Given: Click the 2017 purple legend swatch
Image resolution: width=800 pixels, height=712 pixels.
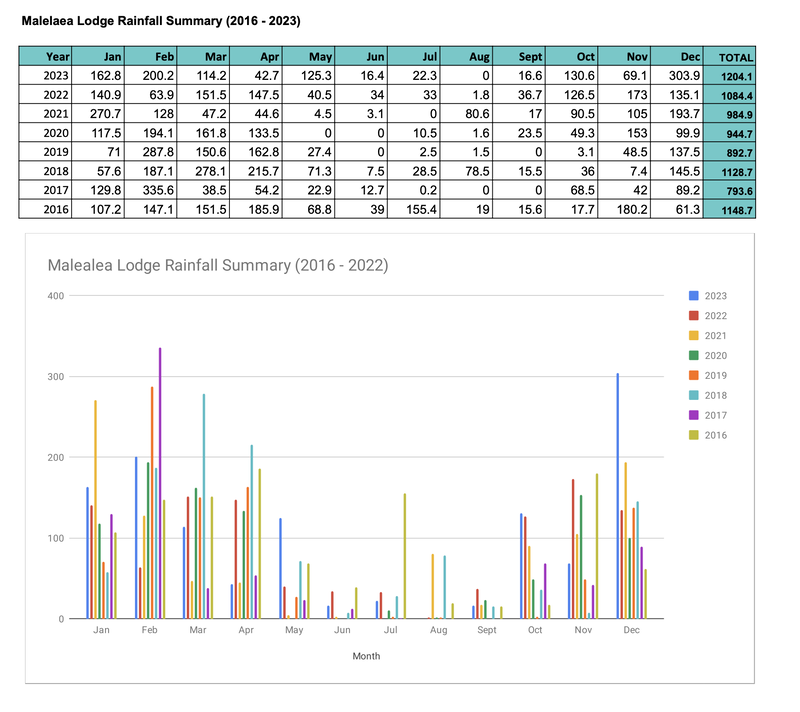Looking at the screenshot, I should point(693,415).
